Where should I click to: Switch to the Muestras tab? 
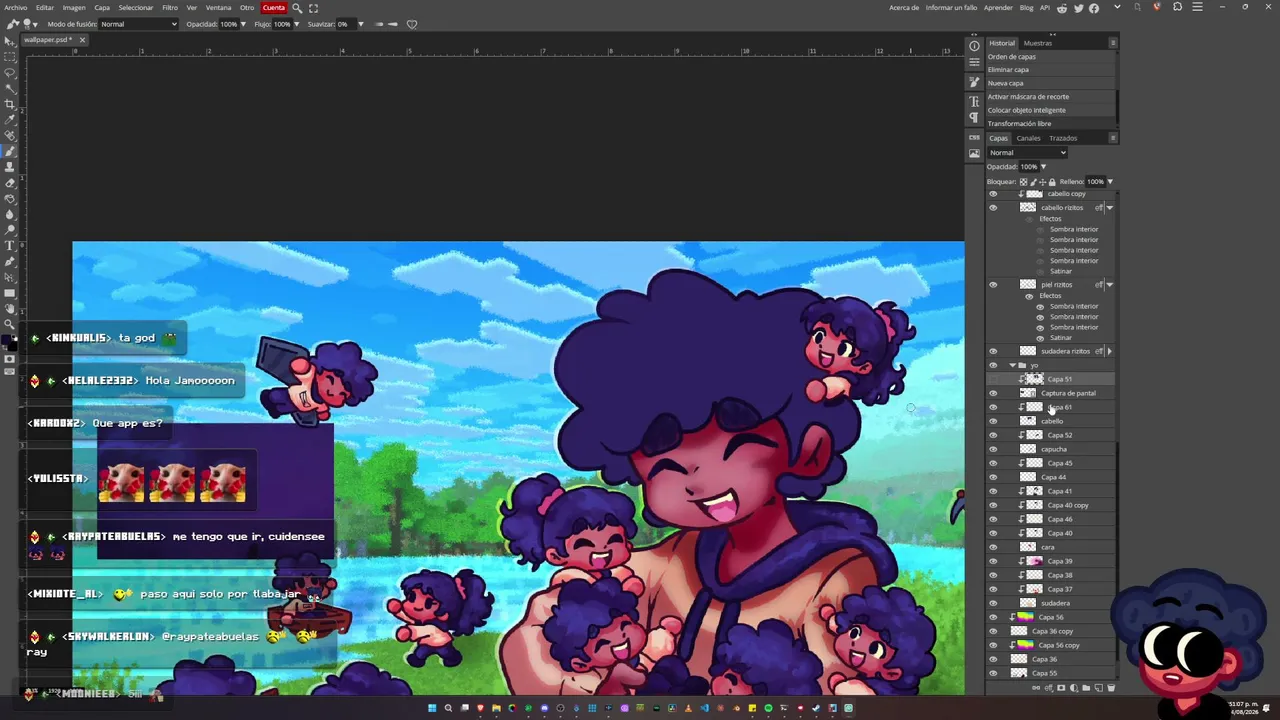(1038, 43)
